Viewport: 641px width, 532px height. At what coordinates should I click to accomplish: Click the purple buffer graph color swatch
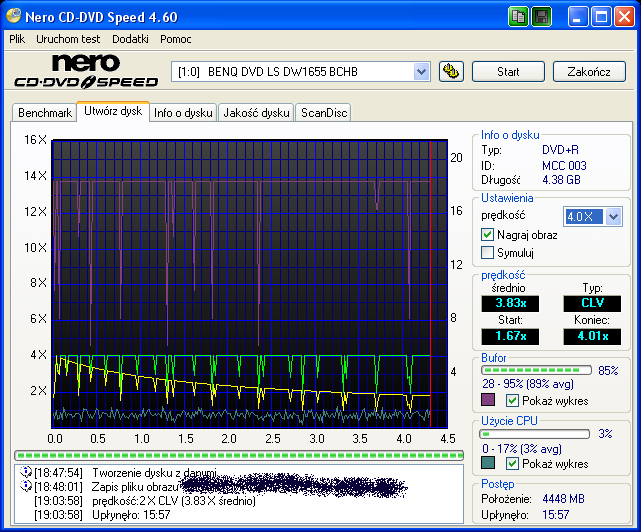click(x=488, y=400)
